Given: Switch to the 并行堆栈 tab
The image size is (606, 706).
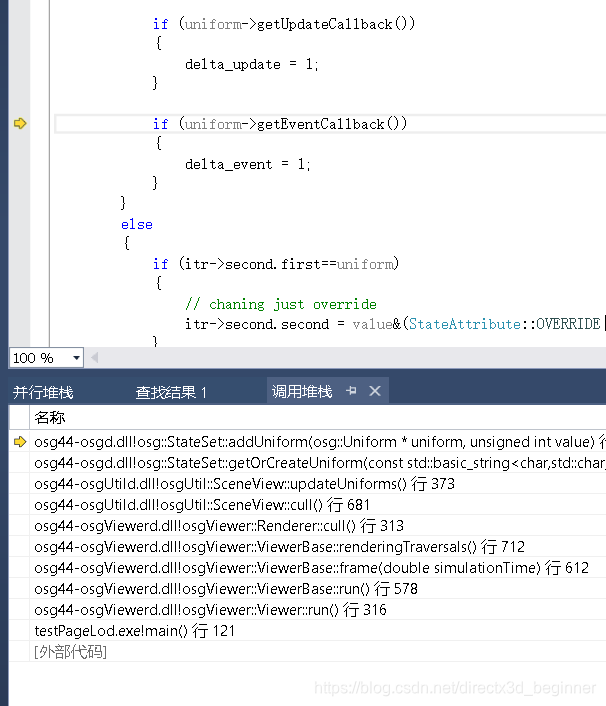Looking at the screenshot, I should 43,392.
